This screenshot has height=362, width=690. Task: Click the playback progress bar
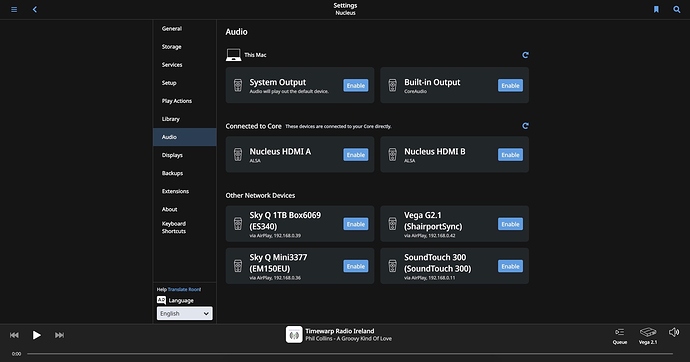[350, 354]
